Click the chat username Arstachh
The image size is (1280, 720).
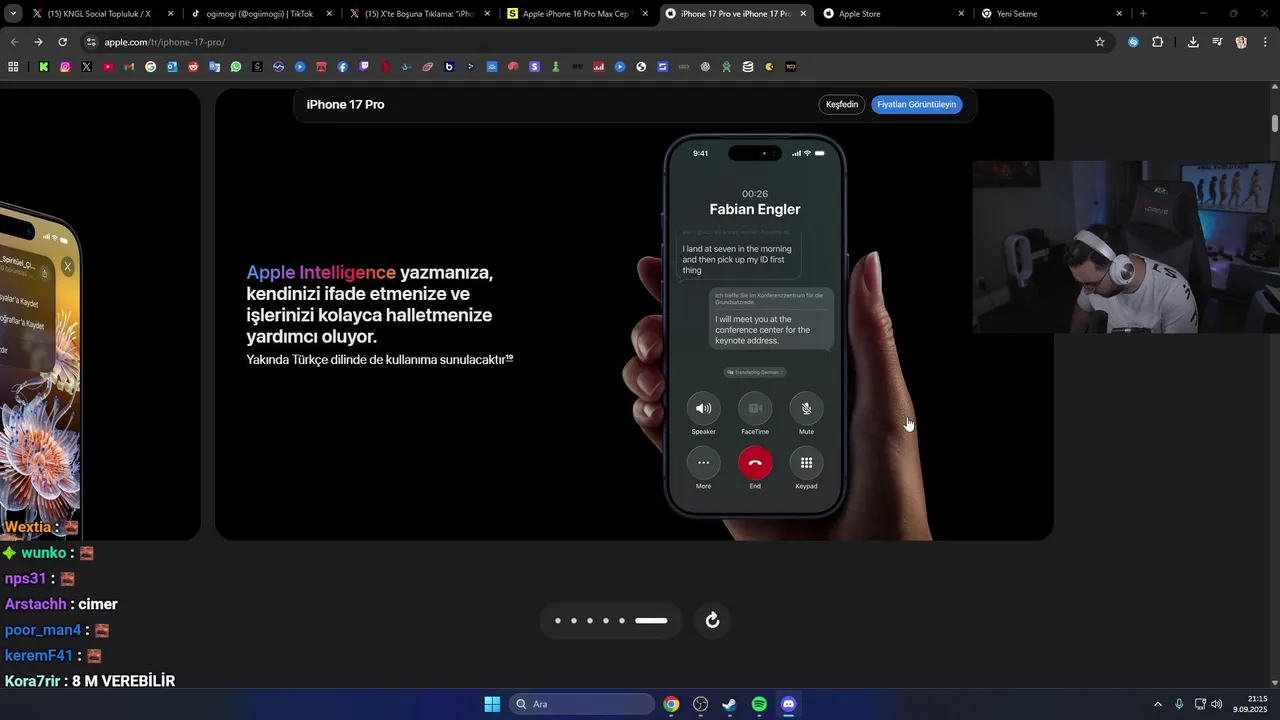[36, 604]
